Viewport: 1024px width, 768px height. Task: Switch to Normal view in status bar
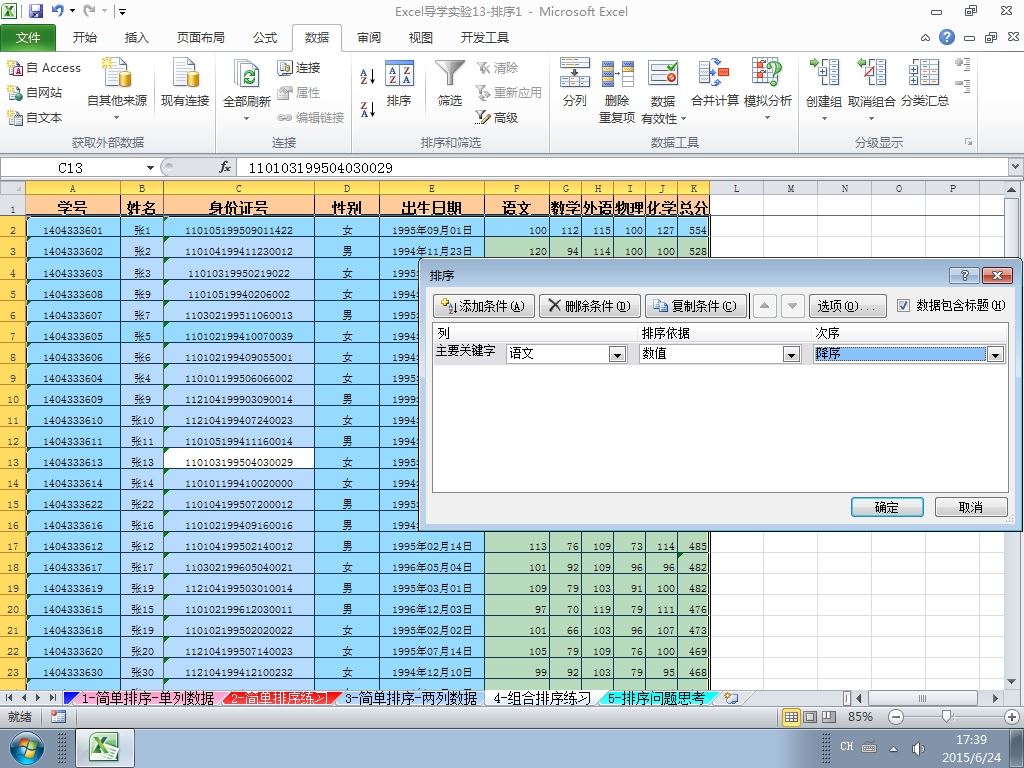pyautogui.click(x=792, y=717)
